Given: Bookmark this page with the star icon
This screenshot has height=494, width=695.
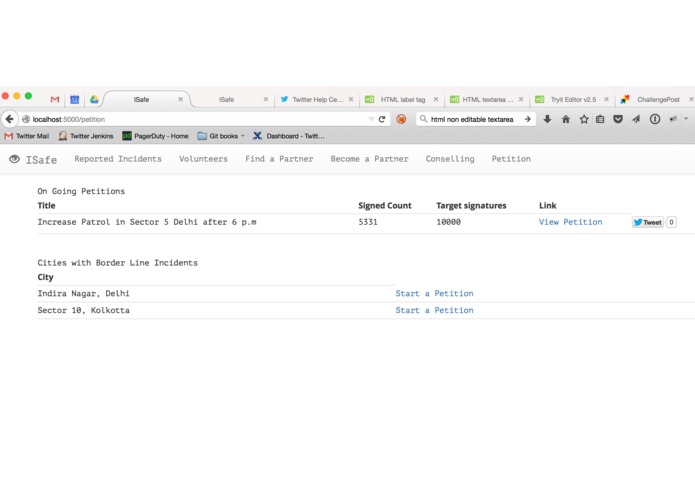Looking at the screenshot, I should pos(584,119).
